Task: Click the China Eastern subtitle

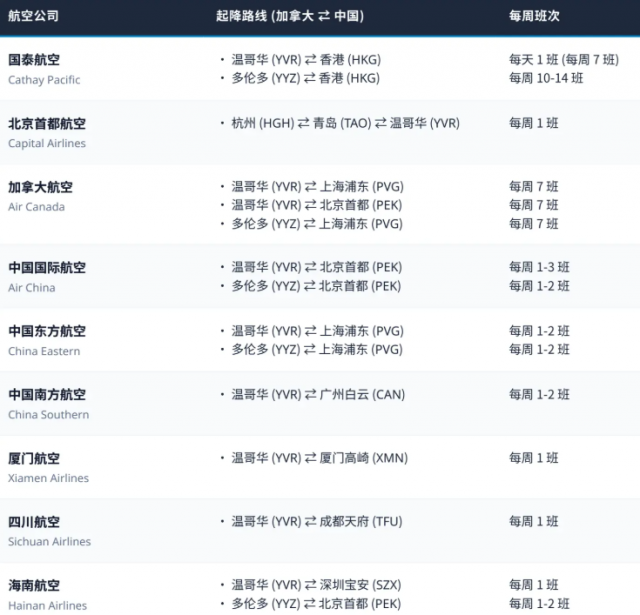Action: click(x=44, y=351)
